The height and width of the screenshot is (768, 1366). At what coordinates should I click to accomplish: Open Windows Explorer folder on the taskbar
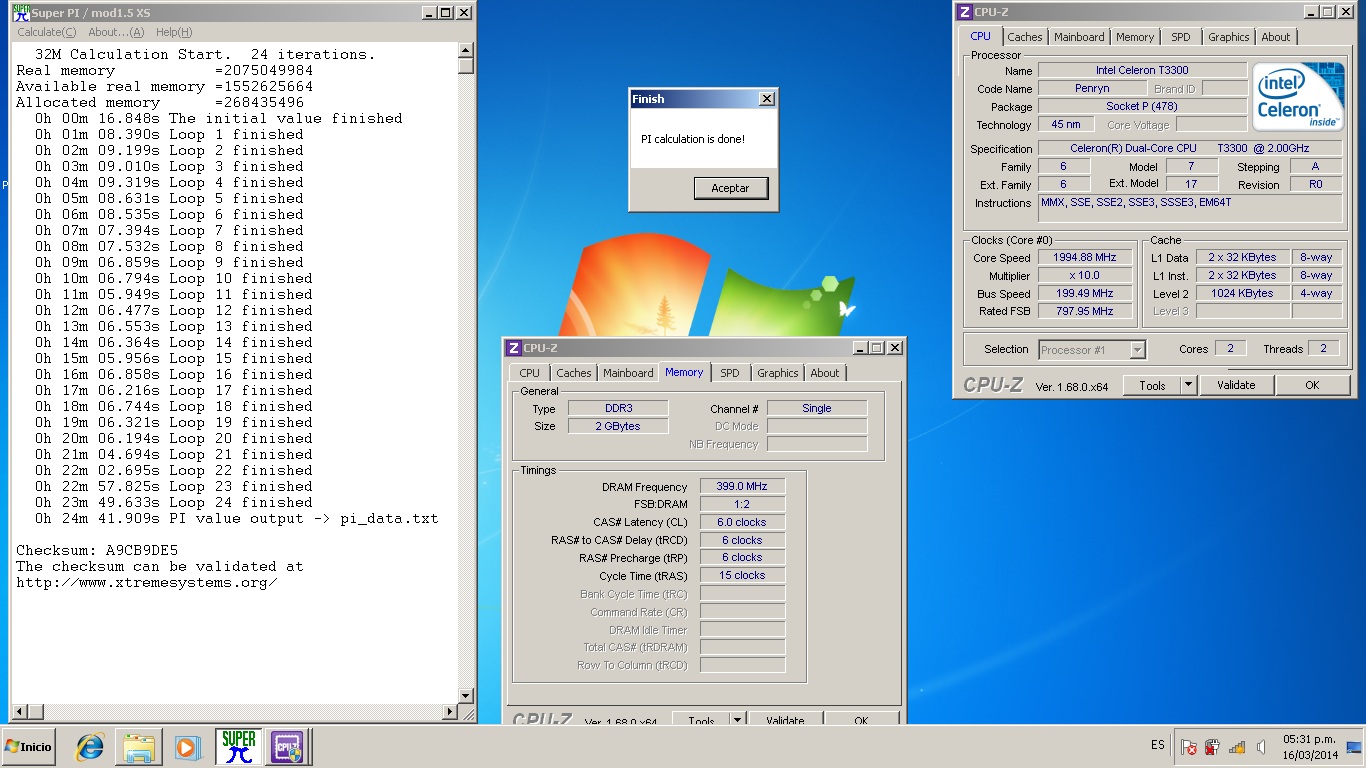tap(138, 747)
